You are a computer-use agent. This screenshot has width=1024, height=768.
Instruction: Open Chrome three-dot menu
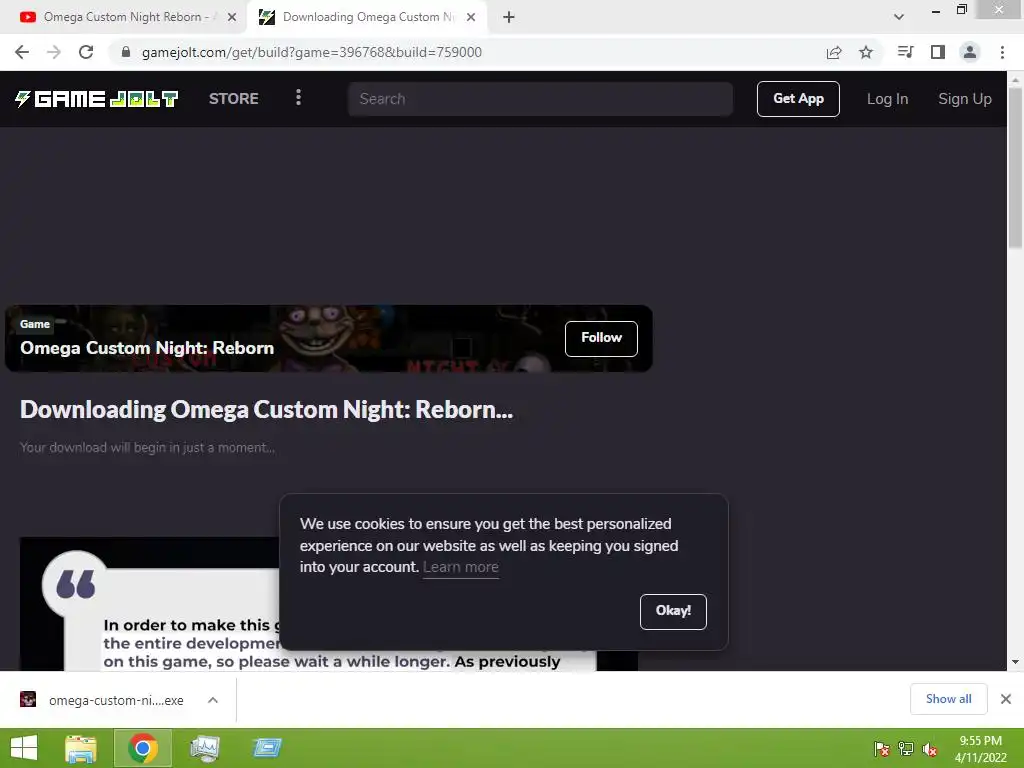1002,52
